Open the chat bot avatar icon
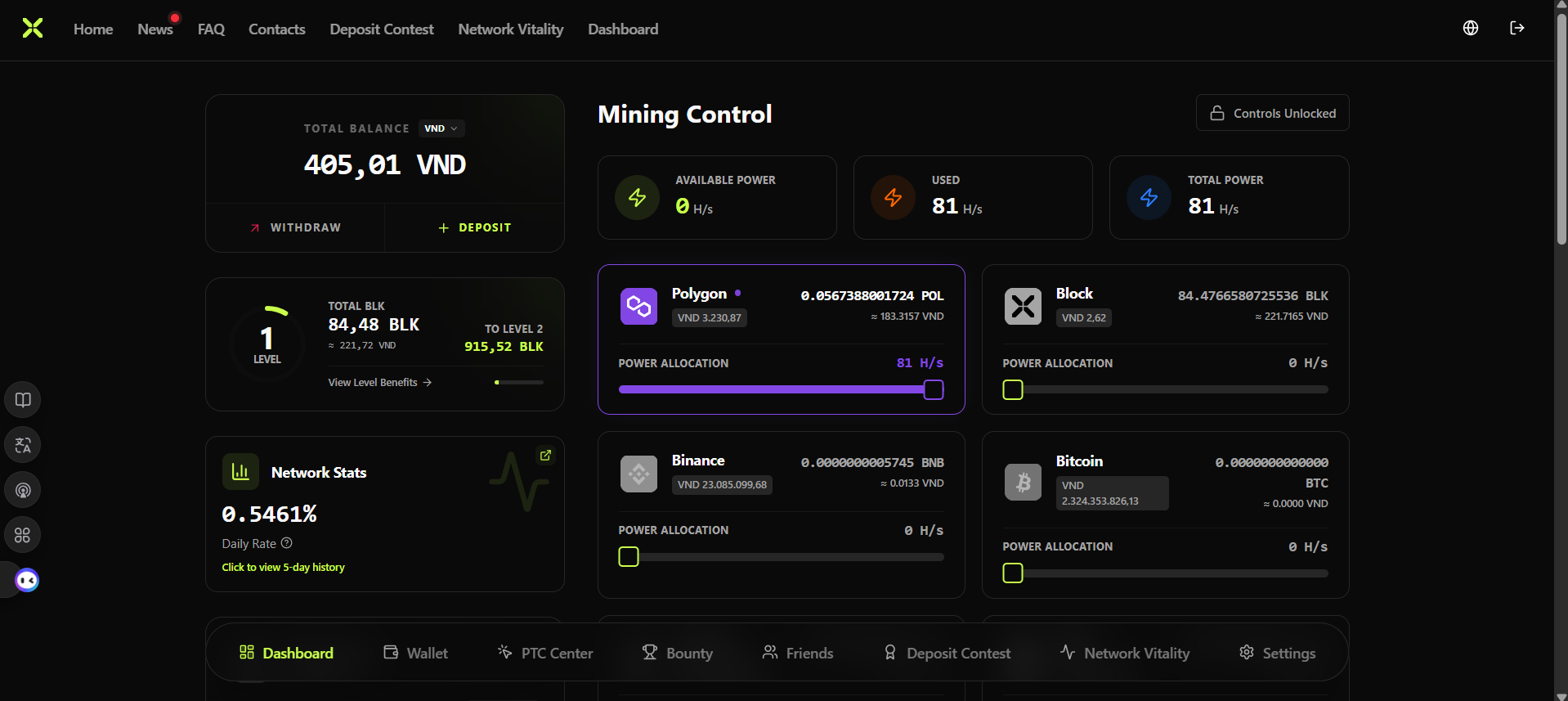Screen dimensions: 1568x701 [27, 580]
